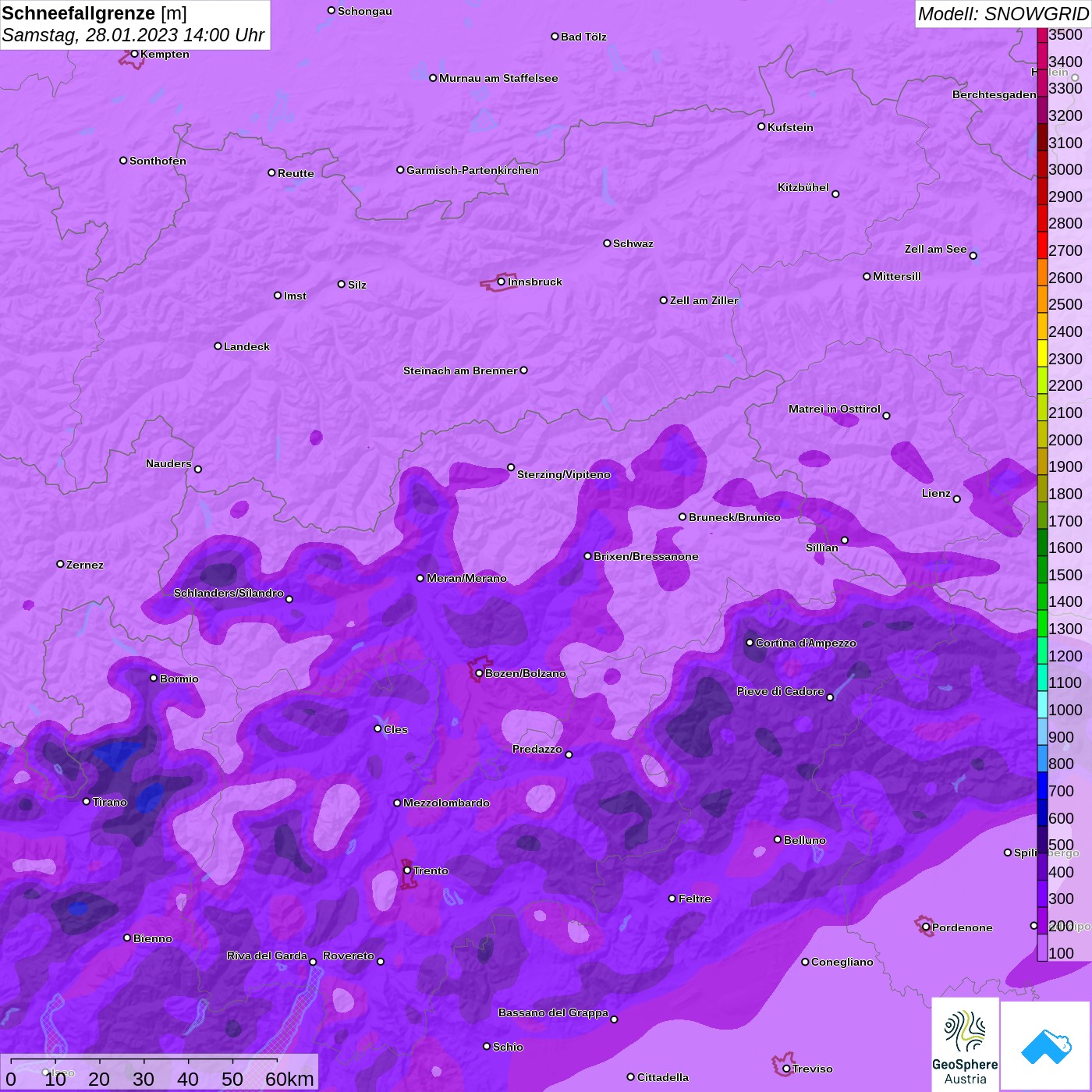Click the Kufstein location dot

coord(761,126)
